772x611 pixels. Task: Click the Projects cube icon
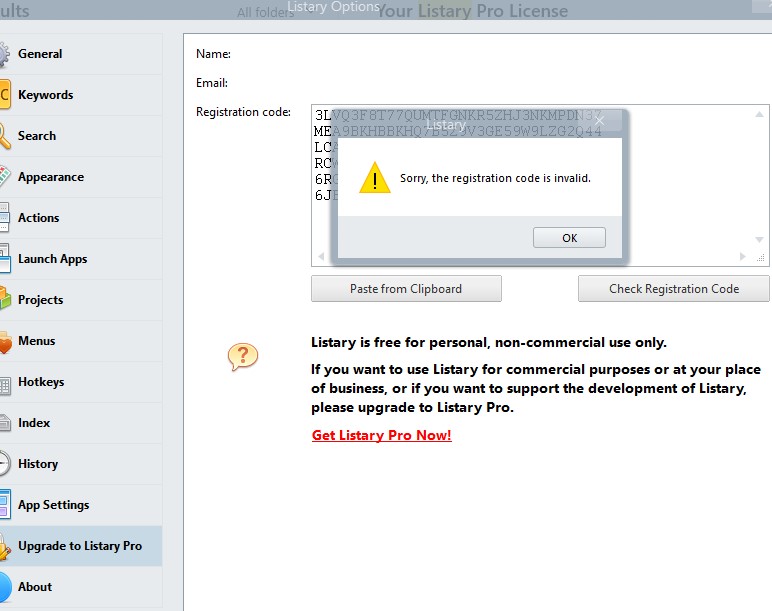point(5,299)
